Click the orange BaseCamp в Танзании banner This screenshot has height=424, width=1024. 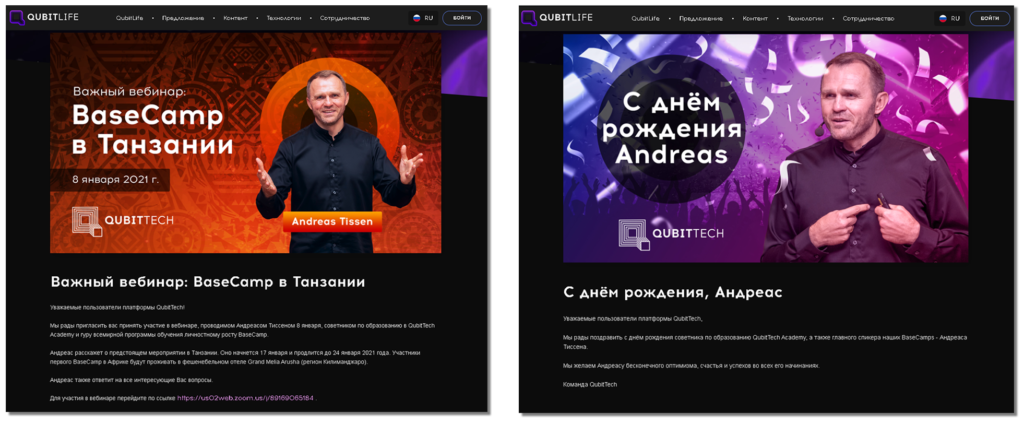click(x=246, y=143)
